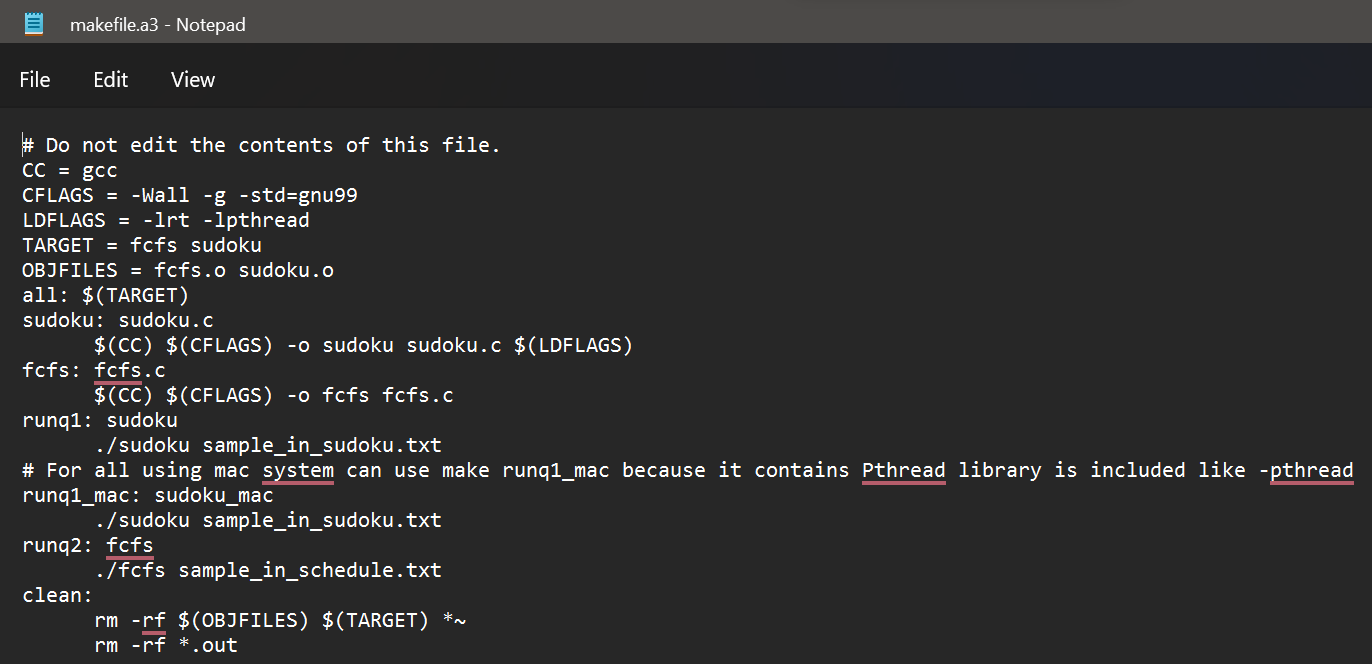The width and height of the screenshot is (1372, 664).
Task: Open the View menu
Action: [192, 79]
